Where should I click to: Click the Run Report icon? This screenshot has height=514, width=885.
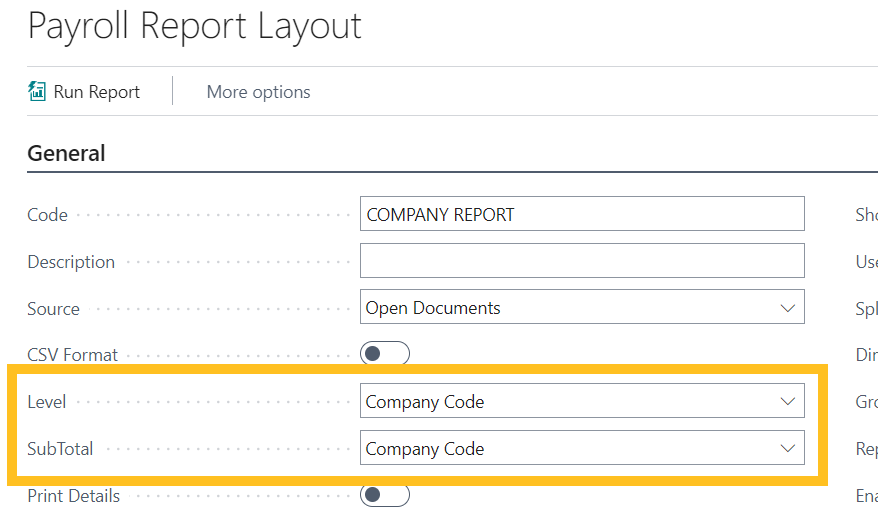coord(37,92)
